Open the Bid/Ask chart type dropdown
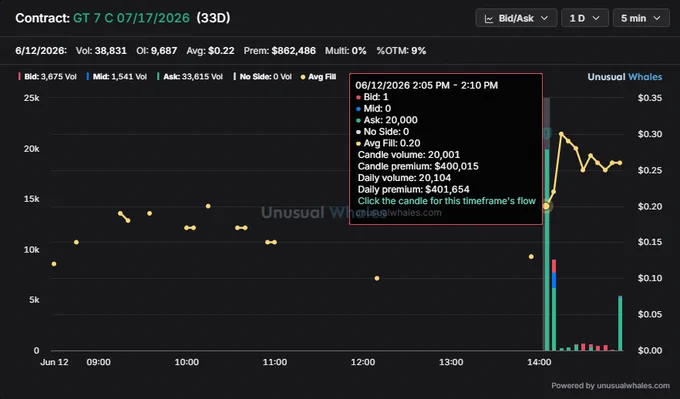This screenshot has width=680, height=399. click(x=516, y=18)
